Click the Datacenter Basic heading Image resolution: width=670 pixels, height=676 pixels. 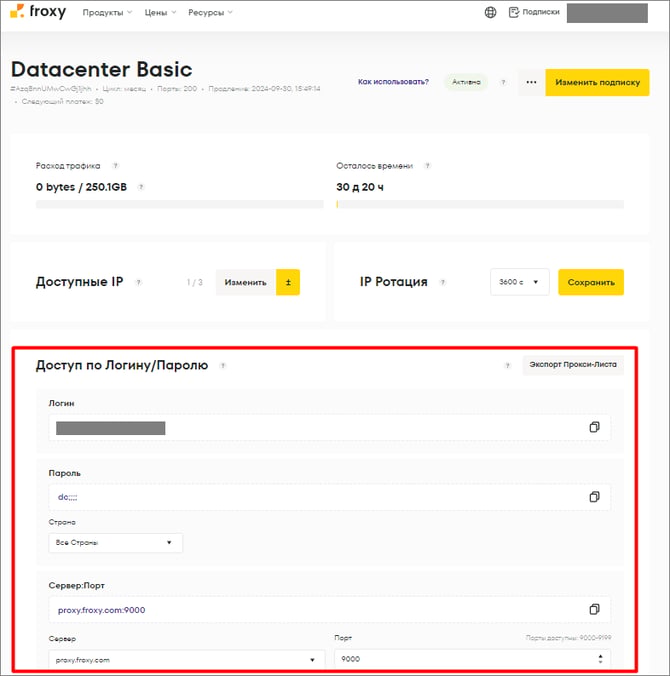[101, 69]
